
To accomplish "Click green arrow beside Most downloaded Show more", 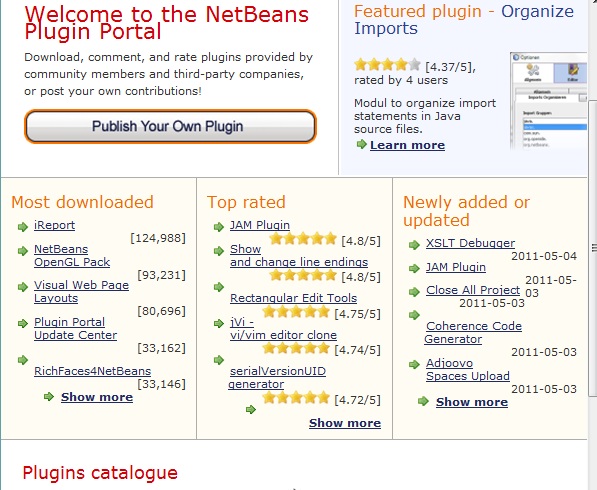I will 49,397.
